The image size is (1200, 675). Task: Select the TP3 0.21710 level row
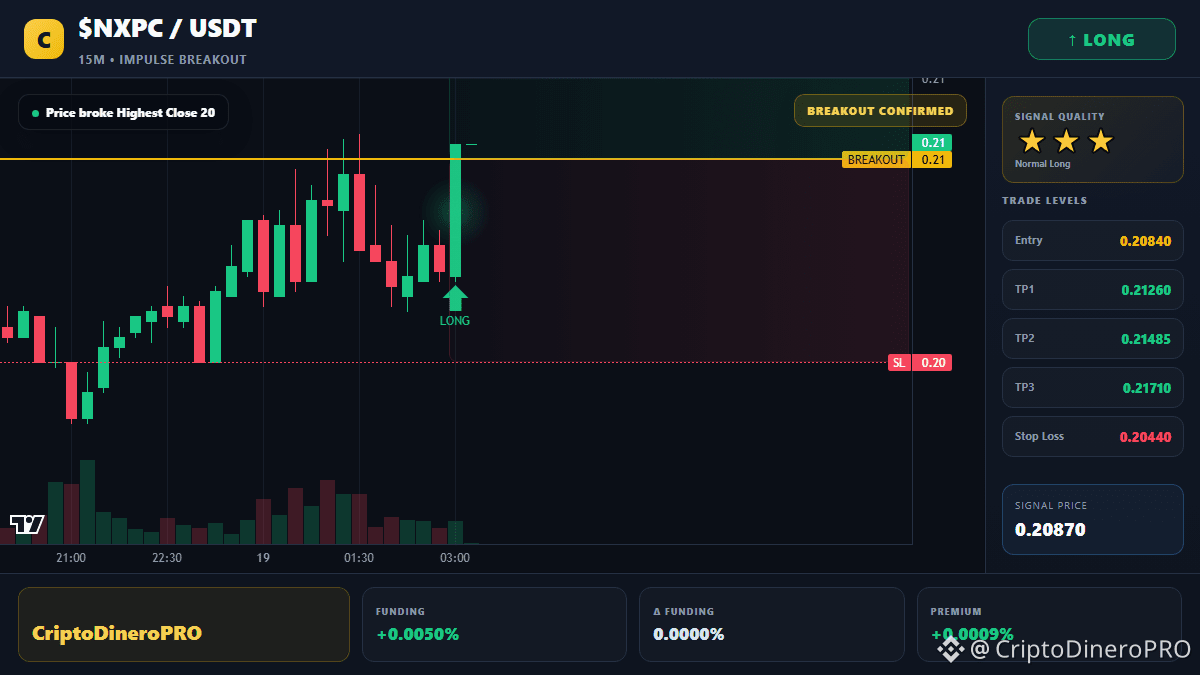point(1092,388)
